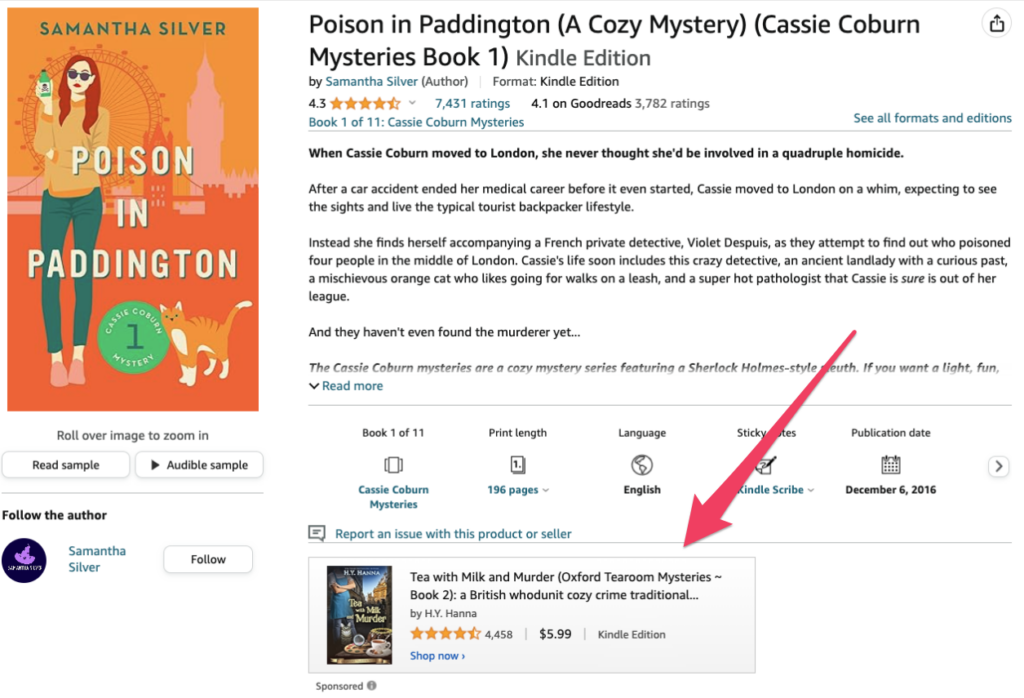
Task: Open the 196 pages dropdown
Action: coord(519,490)
